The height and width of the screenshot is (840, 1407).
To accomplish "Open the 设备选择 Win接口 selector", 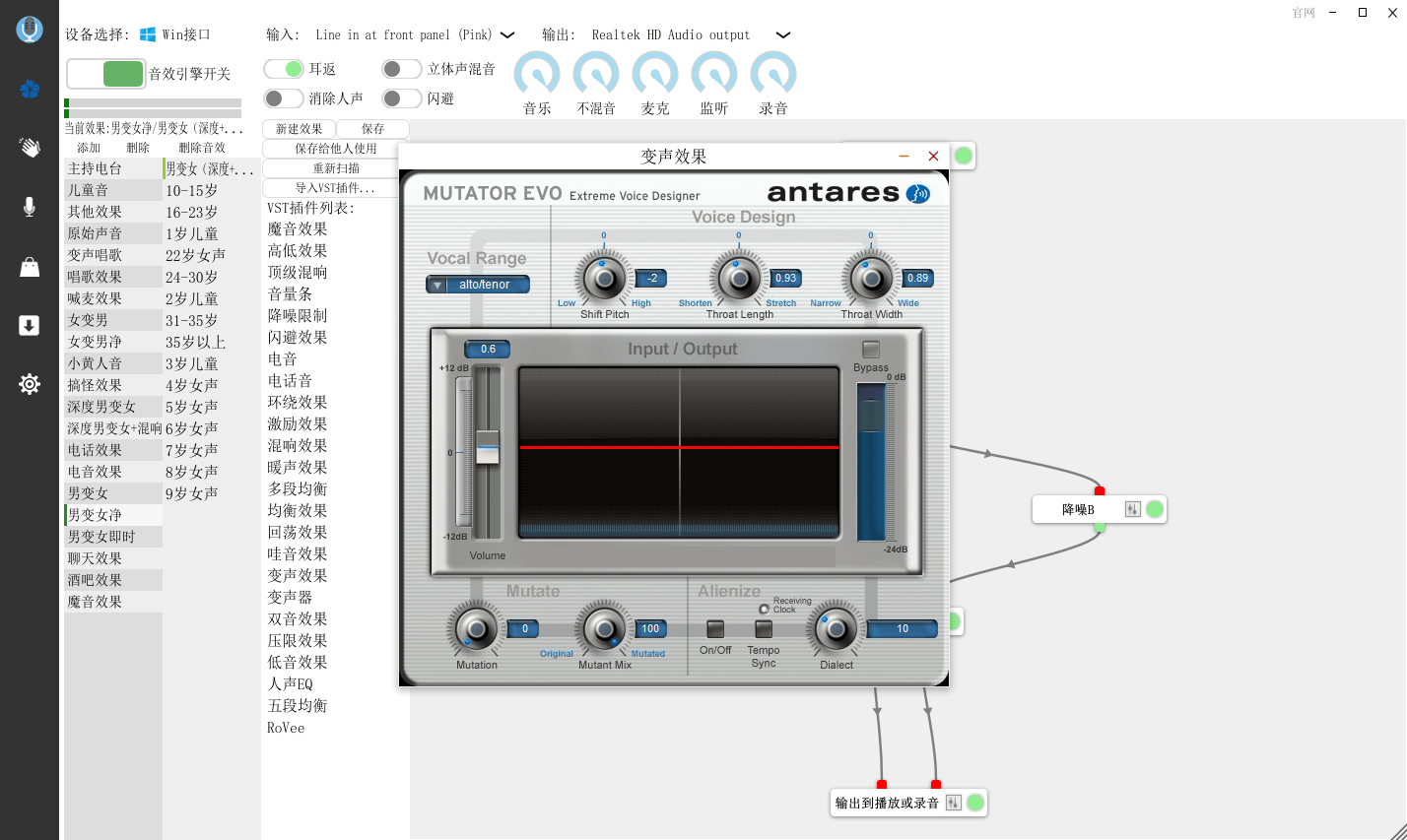I will (175, 34).
